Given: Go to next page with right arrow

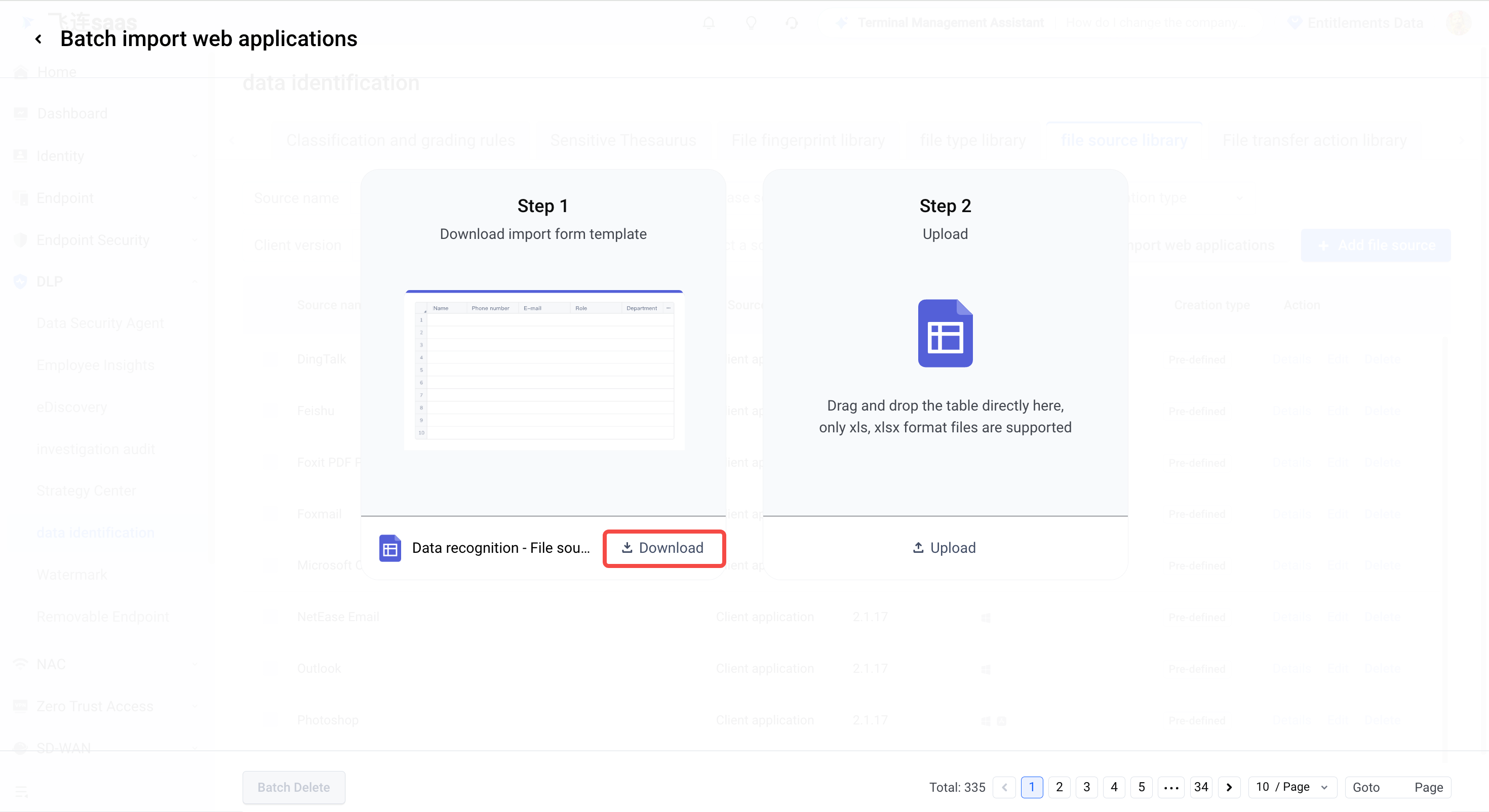Looking at the screenshot, I should point(1229,787).
